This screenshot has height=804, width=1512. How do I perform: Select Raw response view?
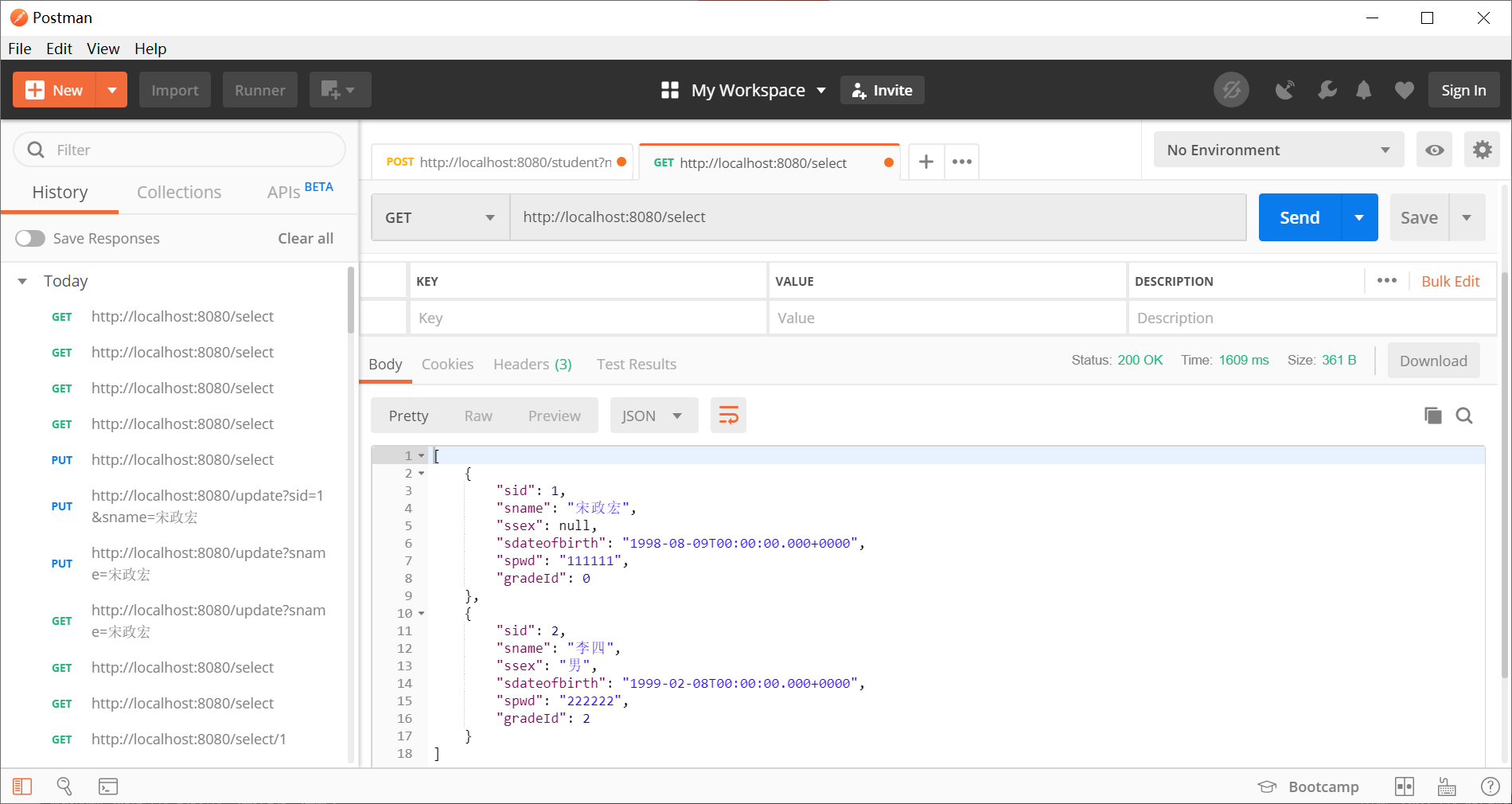(x=478, y=416)
